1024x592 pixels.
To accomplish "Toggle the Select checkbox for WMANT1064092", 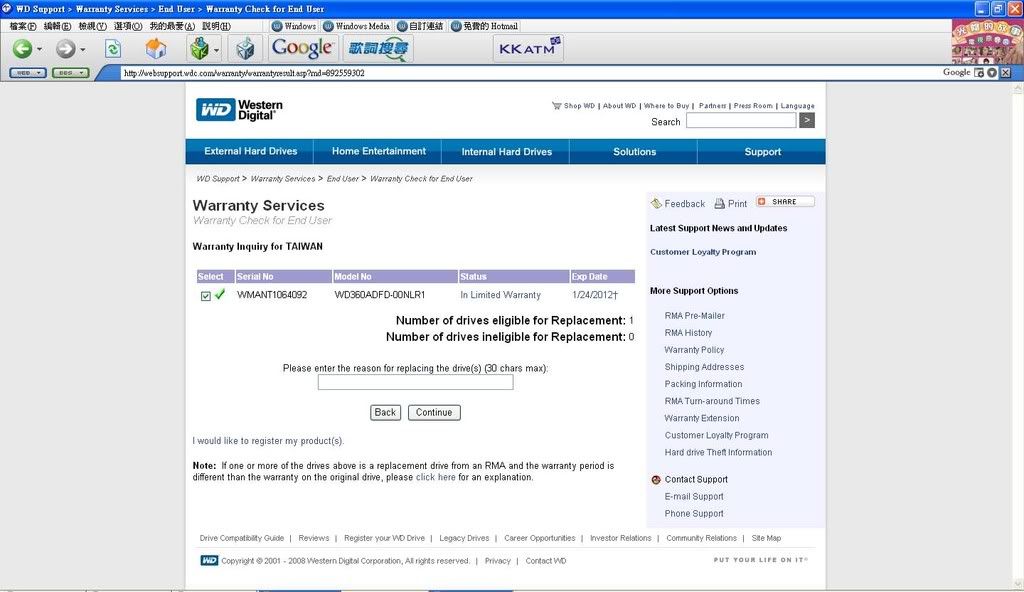I will click(206, 296).
